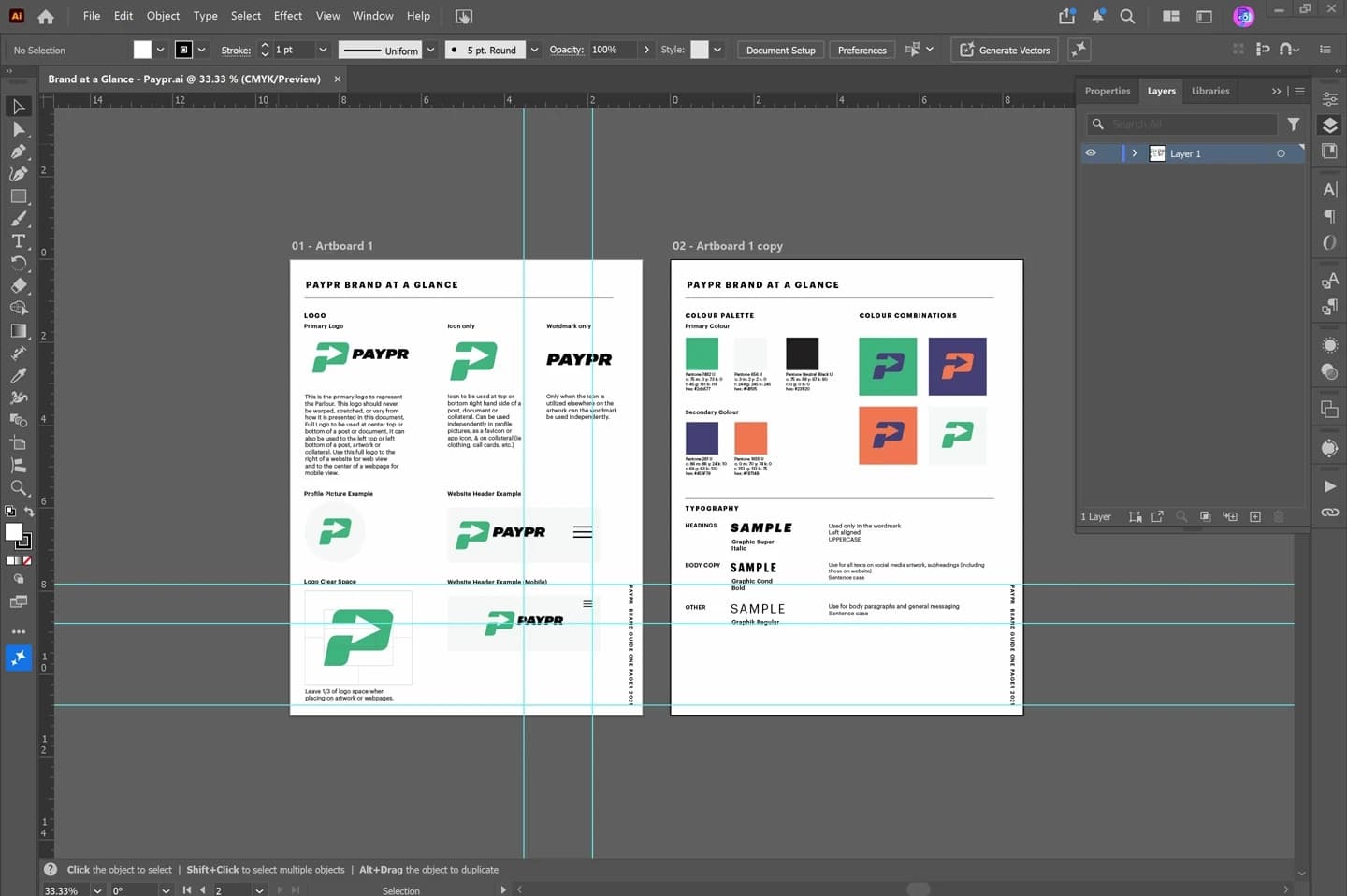Open the zoom level dropdown
1347x896 pixels.
(x=97, y=890)
